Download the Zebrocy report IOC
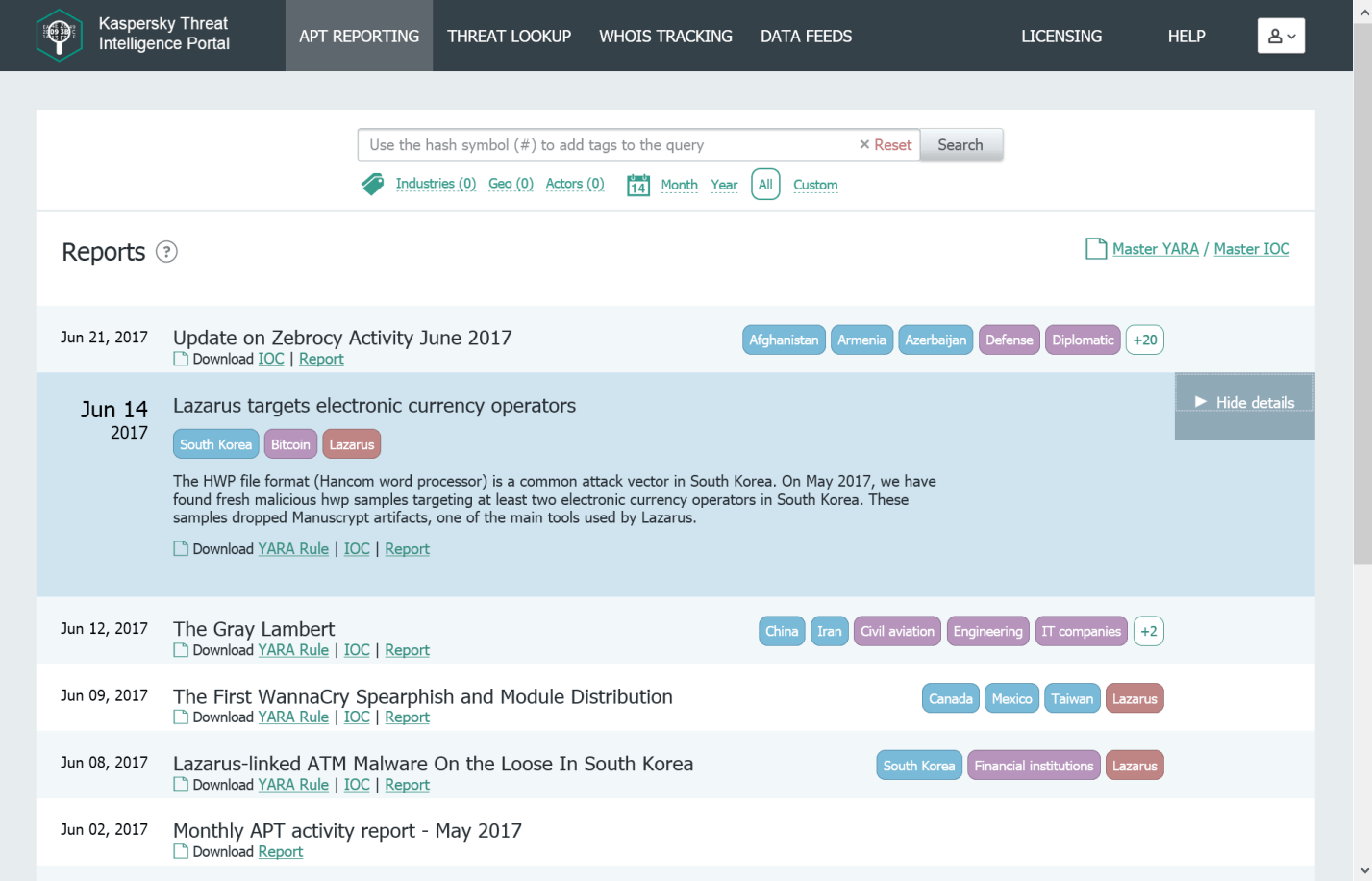Image resolution: width=1372 pixels, height=881 pixels. pyautogui.click(x=271, y=359)
